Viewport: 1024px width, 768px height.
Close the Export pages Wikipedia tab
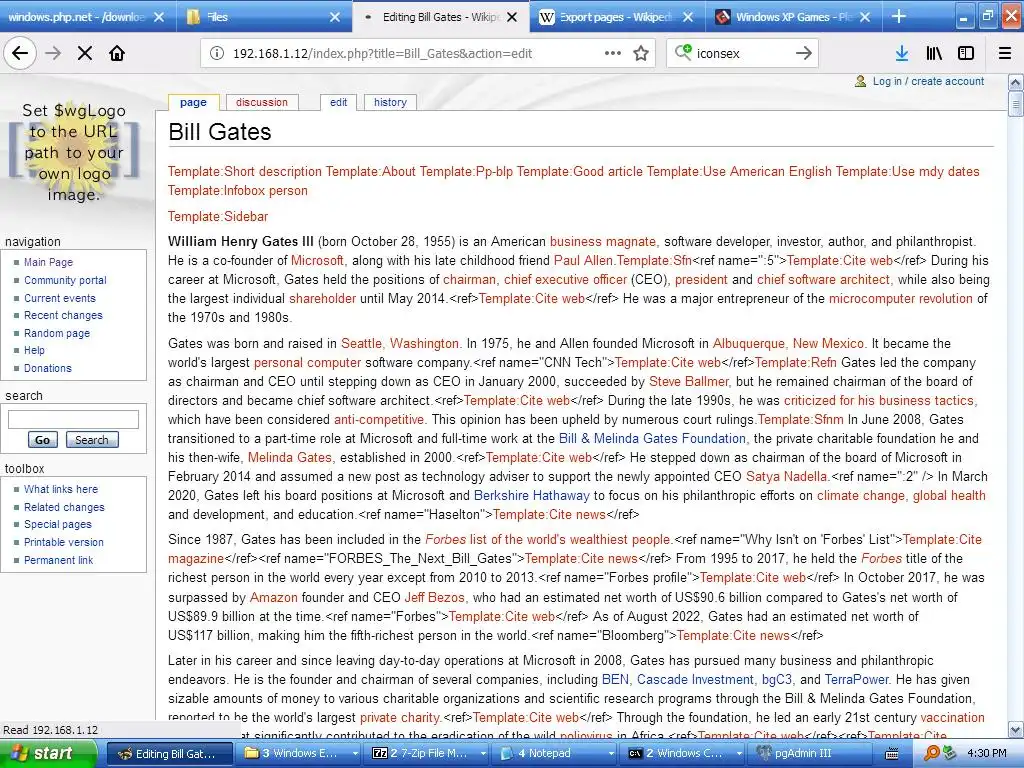pyautogui.click(x=688, y=17)
